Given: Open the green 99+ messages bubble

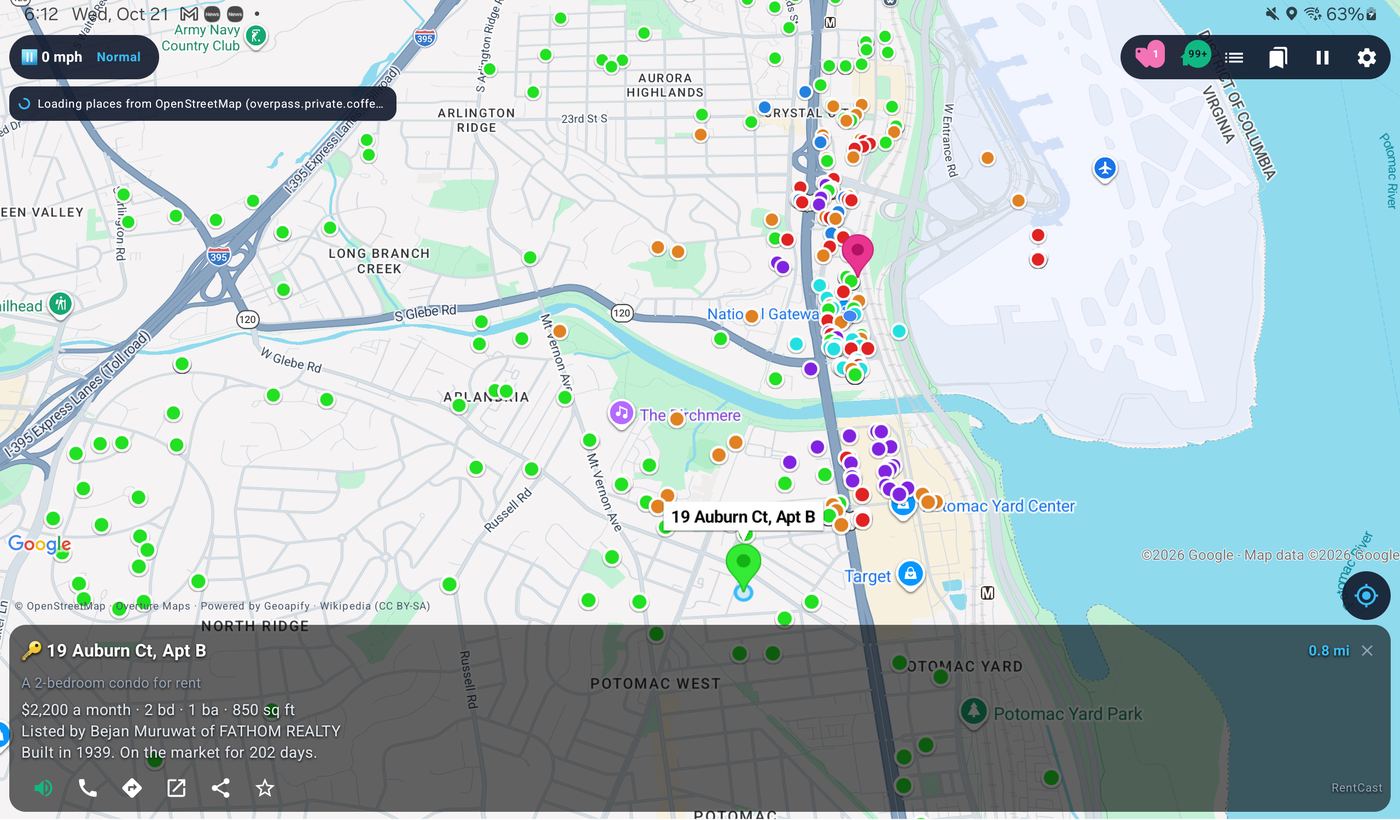Looking at the screenshot, I should tap(1194, 56).
